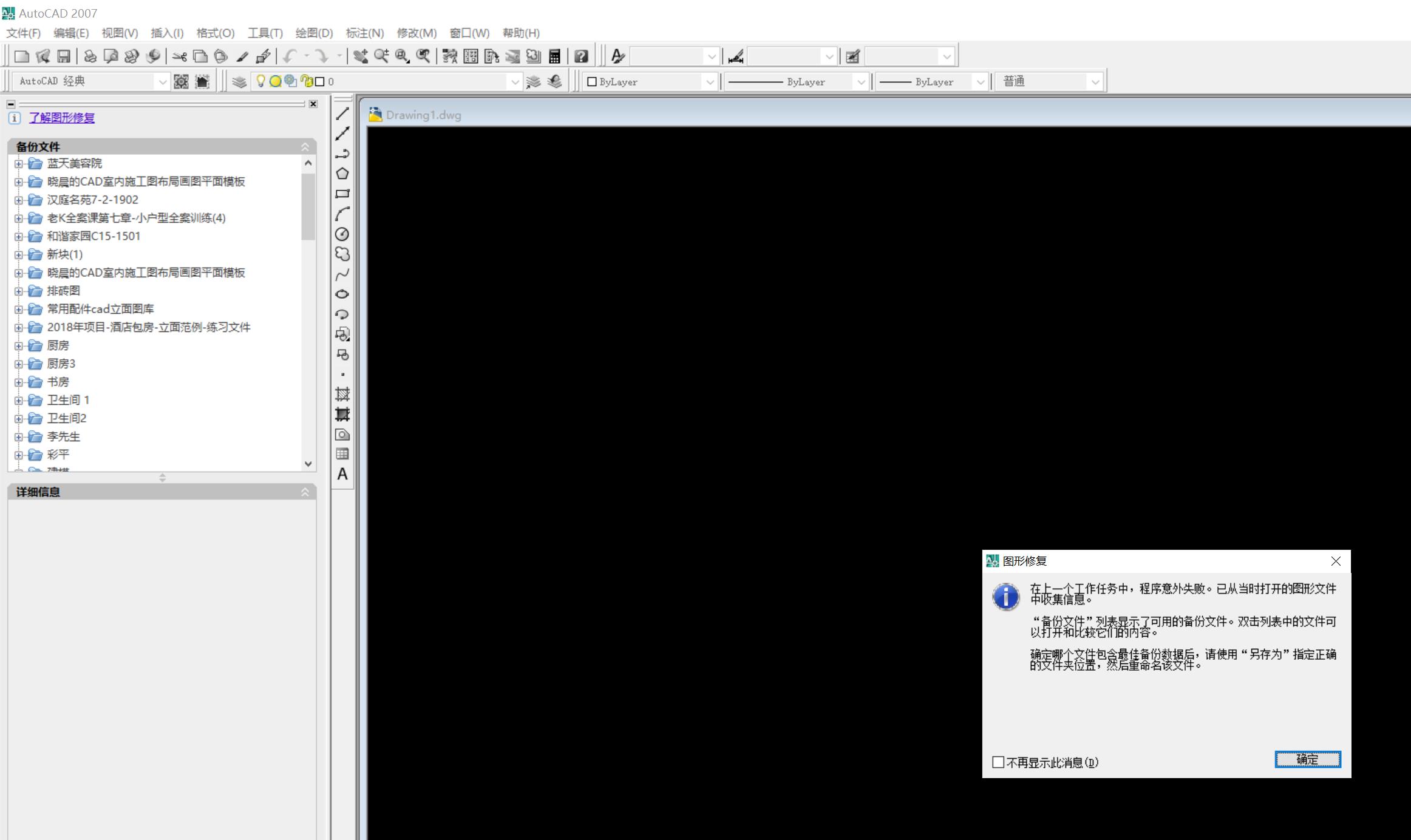Click the layer 0 color square
This screenshot has width=1411, height=840.
pos(320,81)
